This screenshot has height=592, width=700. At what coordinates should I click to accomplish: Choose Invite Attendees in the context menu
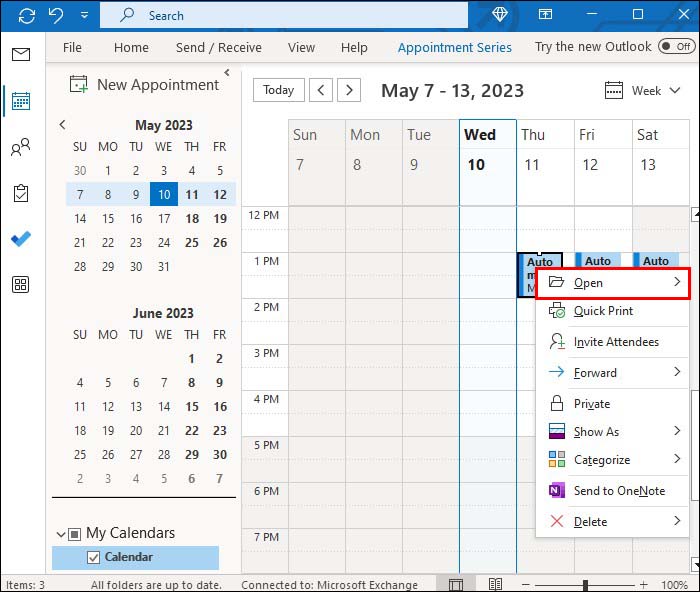tap(612, 342)
